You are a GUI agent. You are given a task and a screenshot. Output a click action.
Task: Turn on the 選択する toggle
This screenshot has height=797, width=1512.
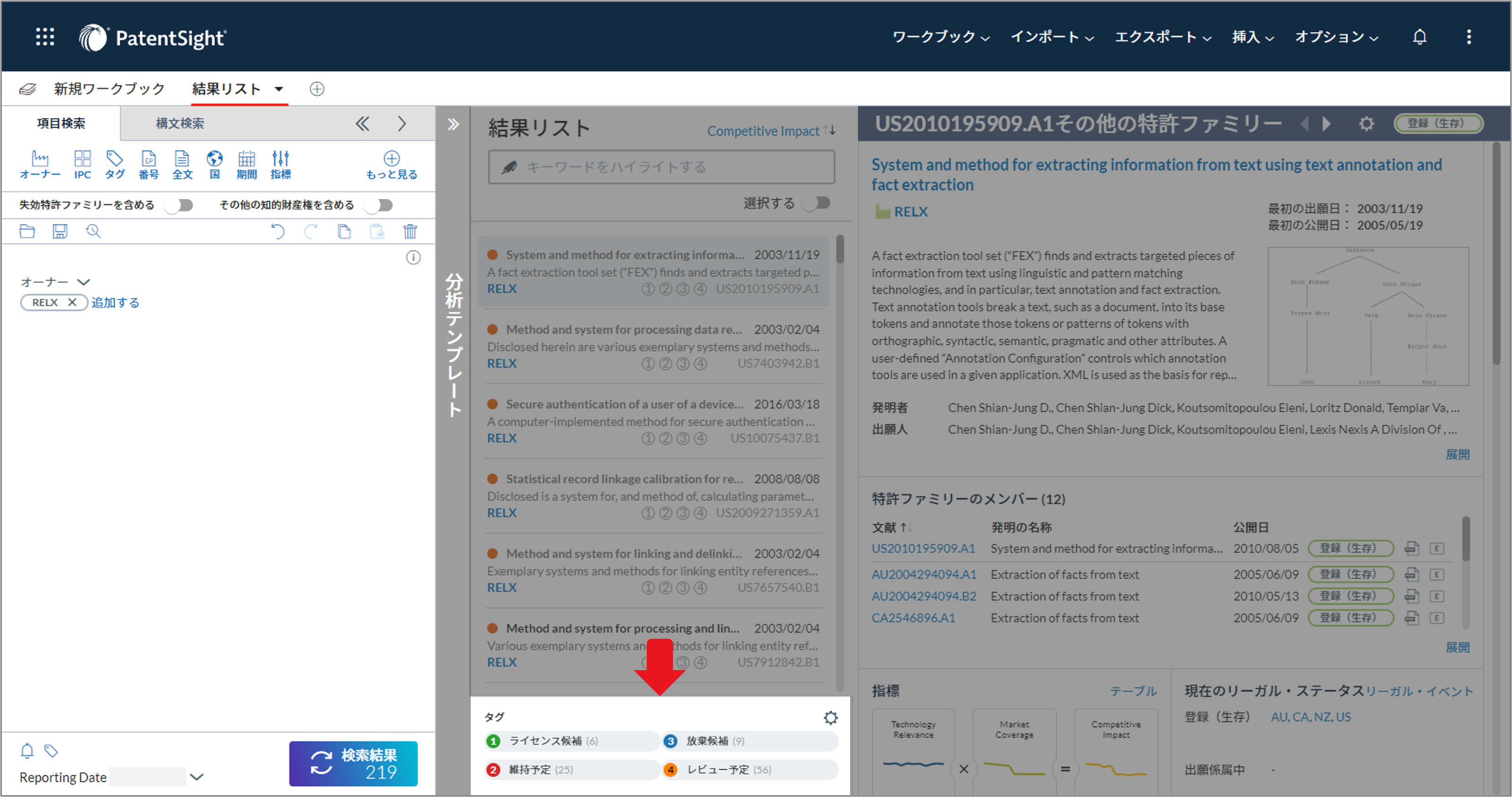817,202
